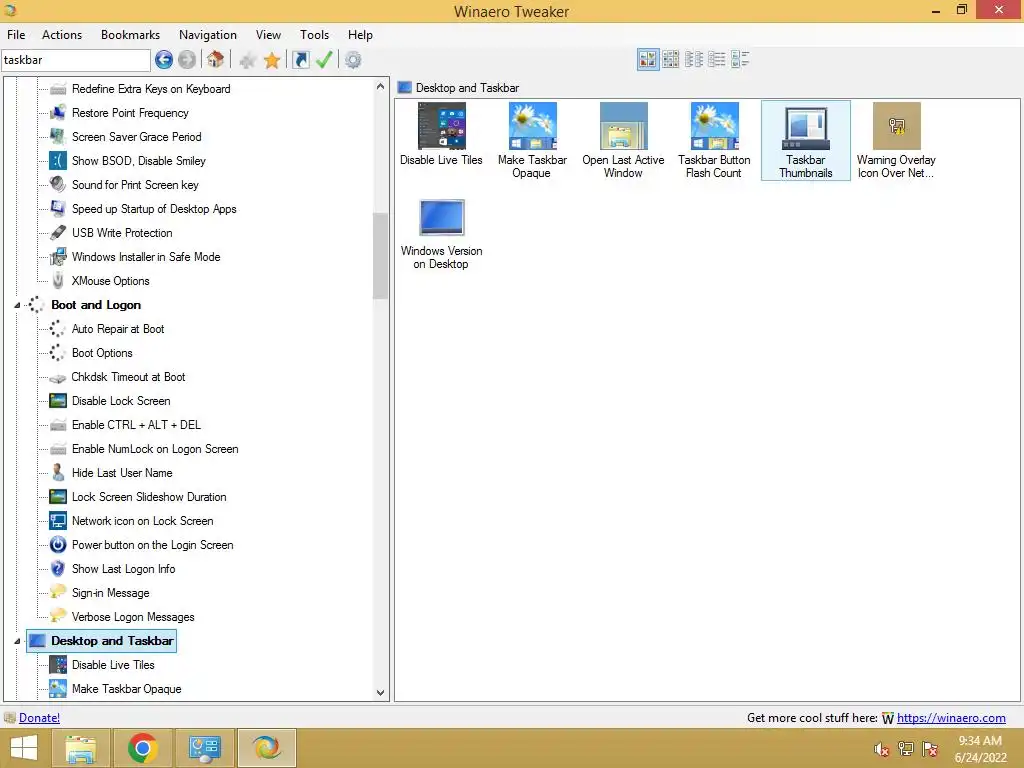Select Windows Installer in Safe Mode
Screen dimensions: 1024x768
[x=146, y=257]
